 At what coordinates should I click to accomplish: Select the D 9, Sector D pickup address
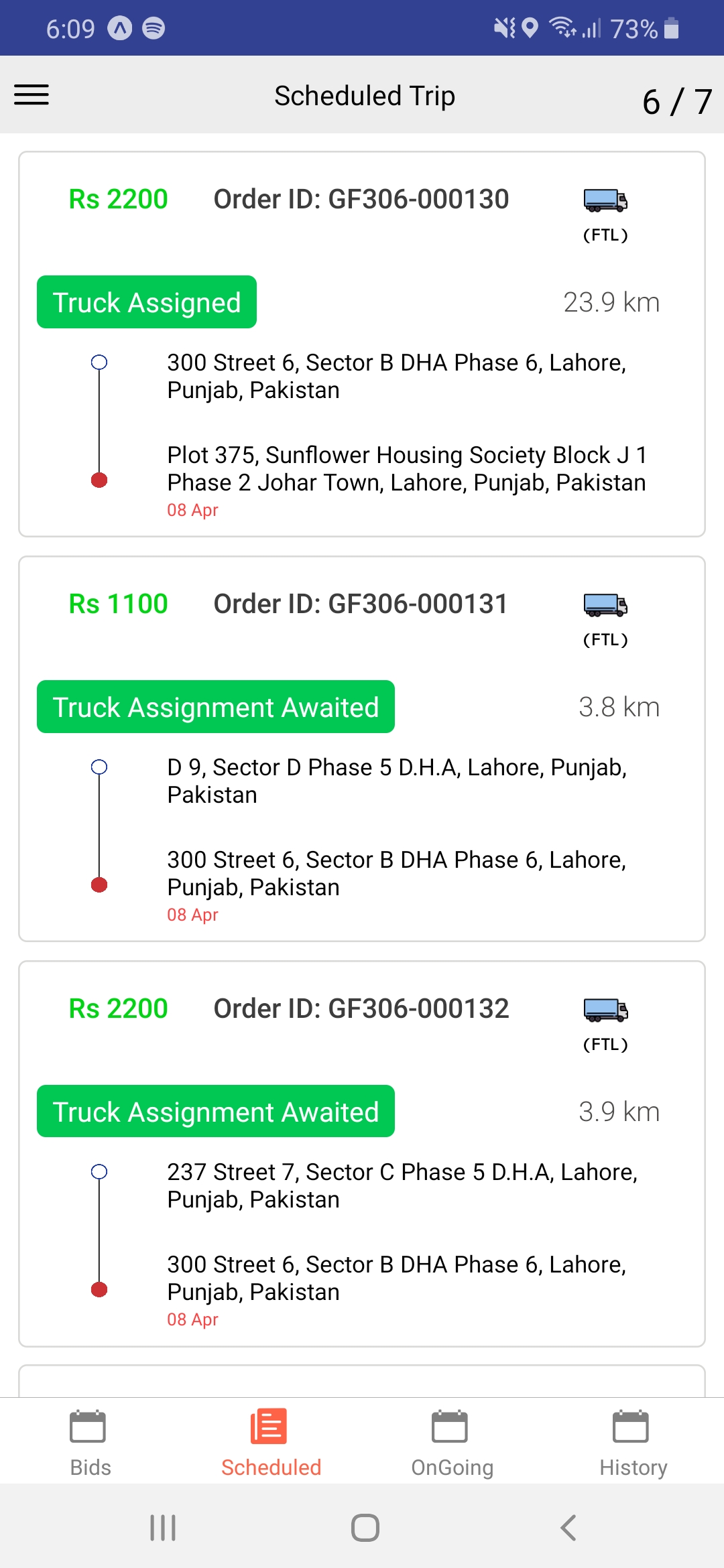pyautogui.click(x=397, y=781)
